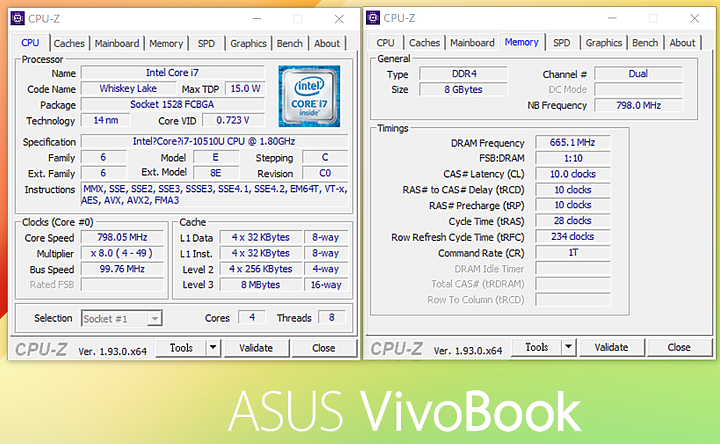The width and height of the screenshot is (720, 444).
Task: Expand the Socket #1 selection combo box
Action: (155, 318)
